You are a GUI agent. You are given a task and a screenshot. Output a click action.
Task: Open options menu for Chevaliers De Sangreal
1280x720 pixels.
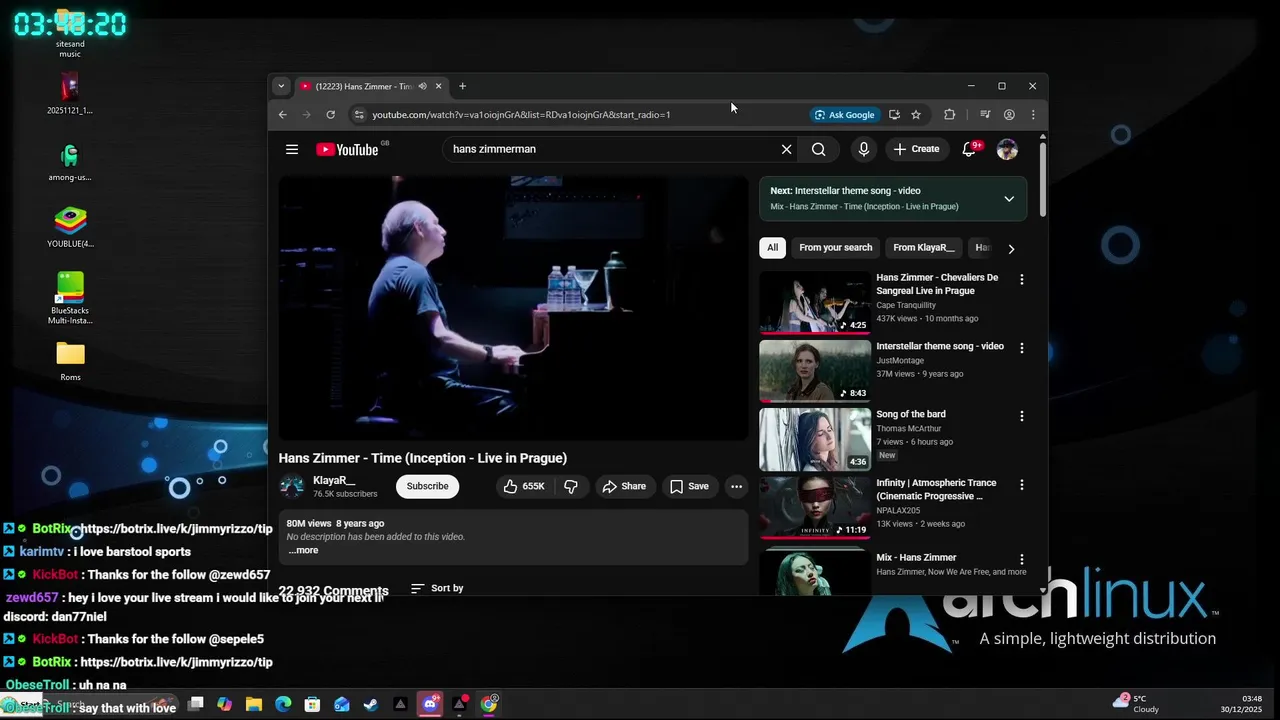[x=1021, y=280]
